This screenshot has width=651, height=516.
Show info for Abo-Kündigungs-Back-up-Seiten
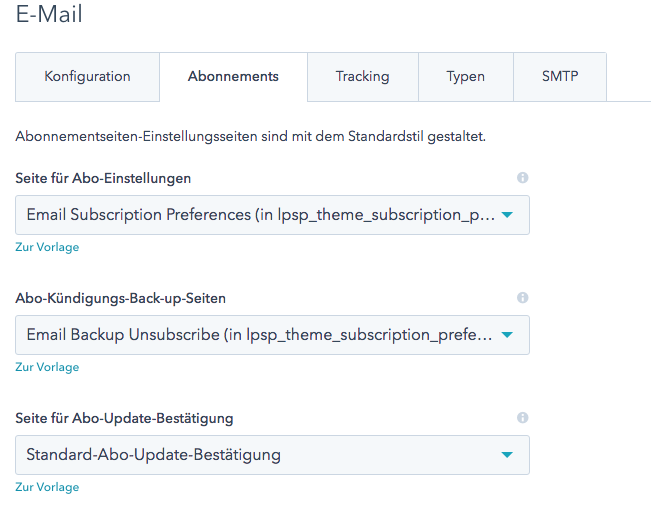pos(522,298)
